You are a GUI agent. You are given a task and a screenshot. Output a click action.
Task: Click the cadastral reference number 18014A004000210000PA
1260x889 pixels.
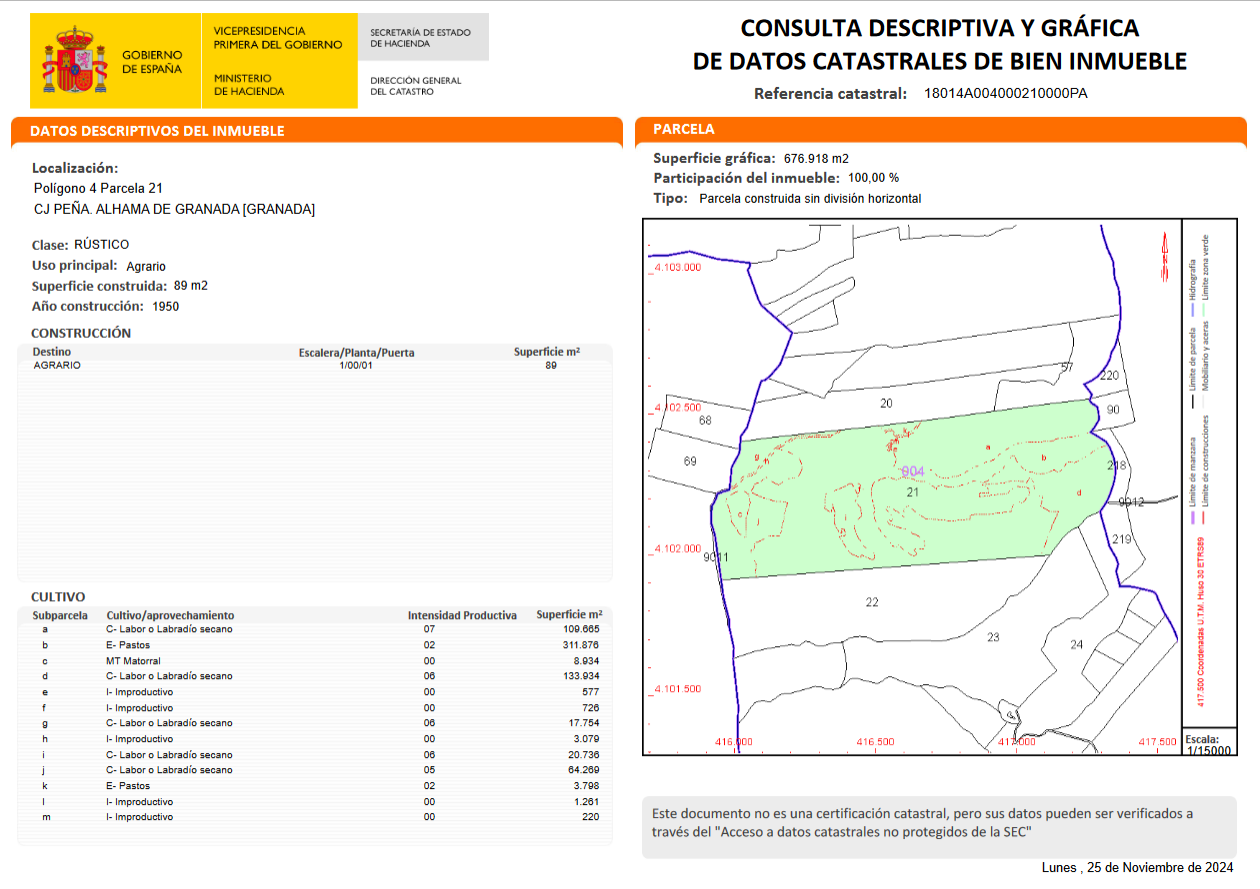tap(1005, 94)
